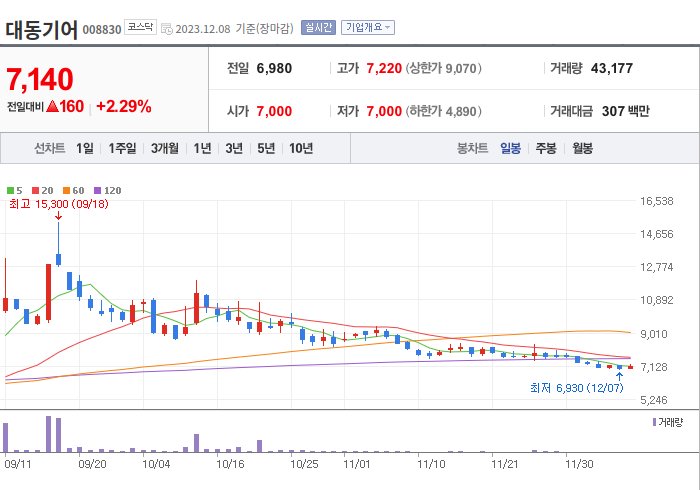Click the 거래대금 307 백만 value

[625, 111]
